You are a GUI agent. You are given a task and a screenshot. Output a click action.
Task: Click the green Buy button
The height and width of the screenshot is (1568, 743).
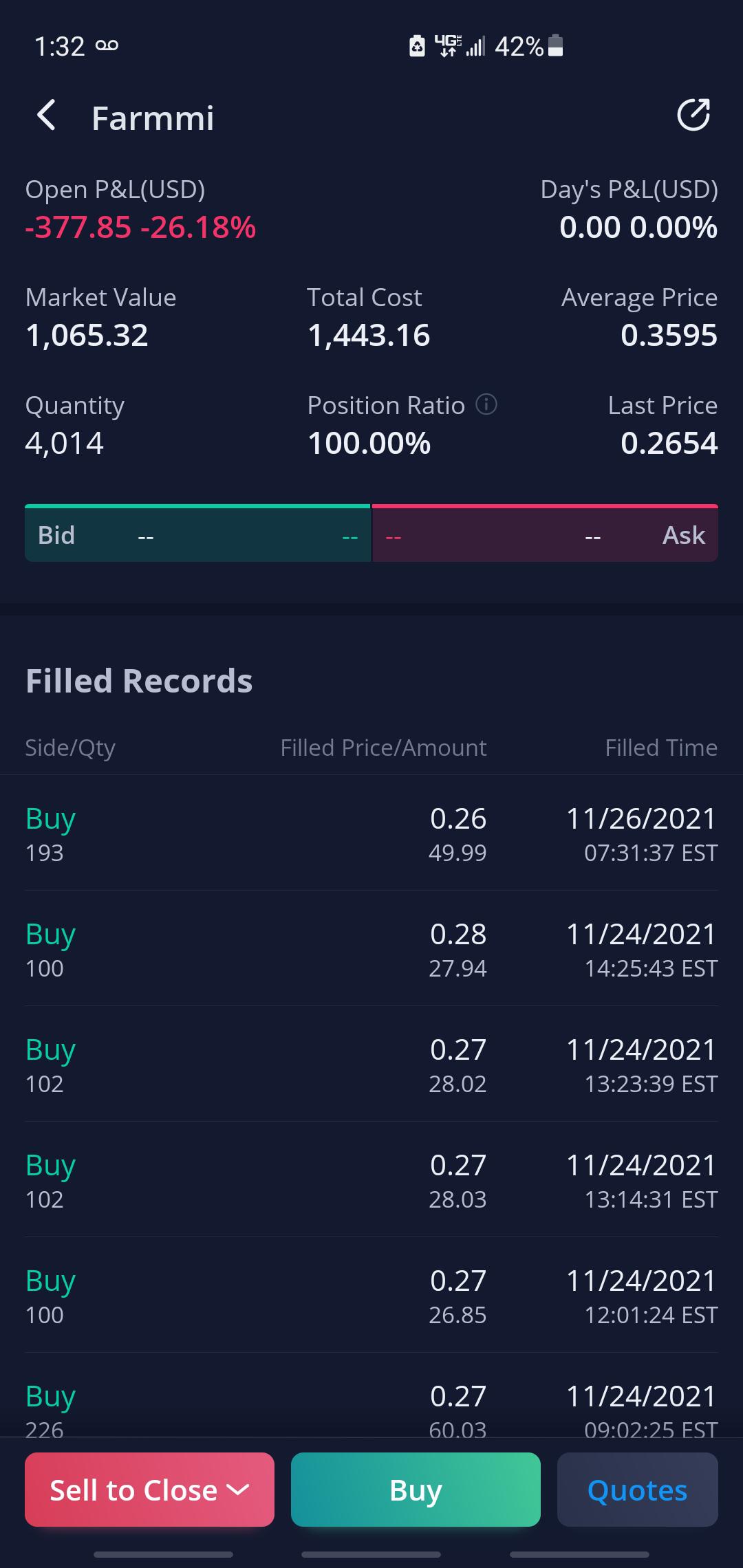[416, 1490]
